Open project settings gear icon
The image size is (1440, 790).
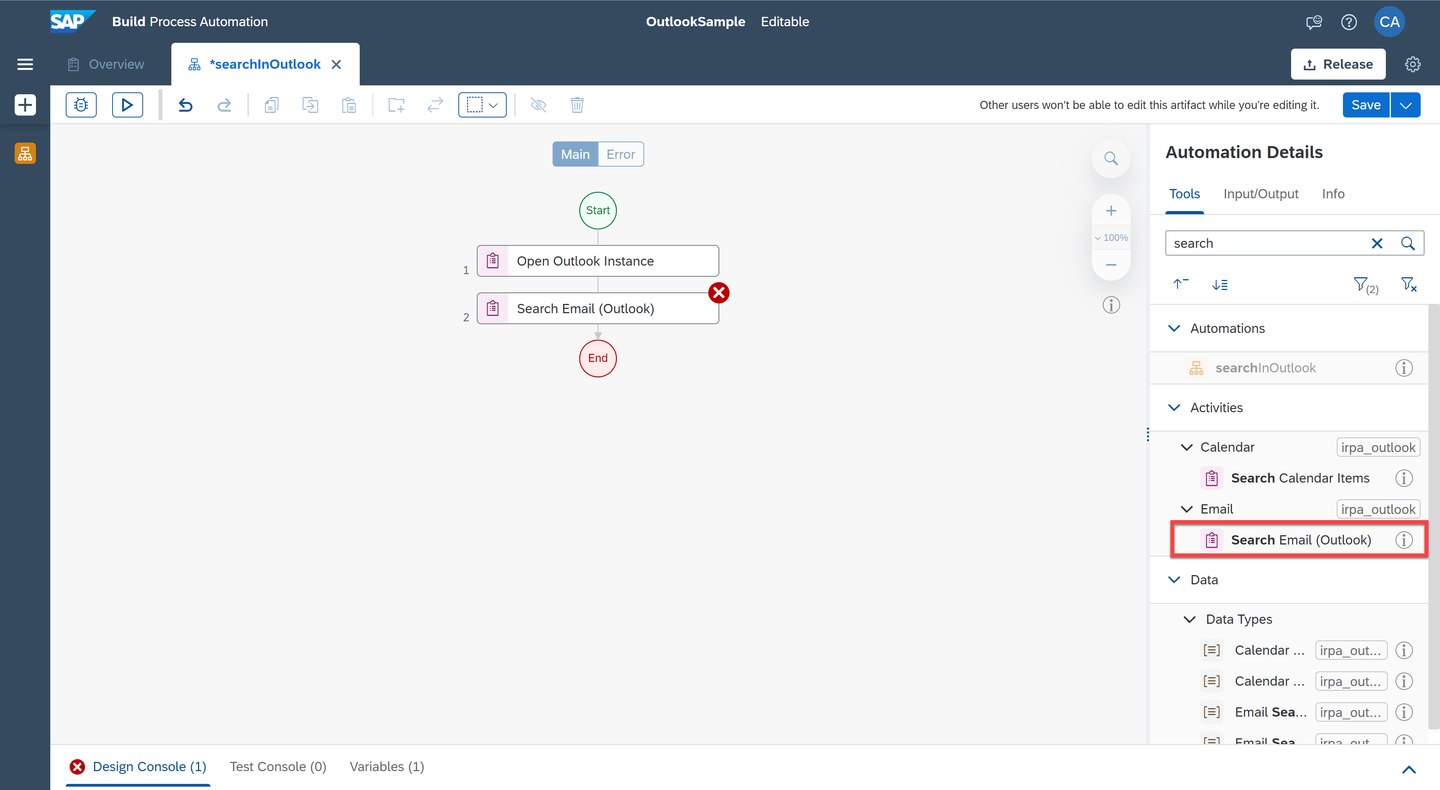pos(1413,64)
